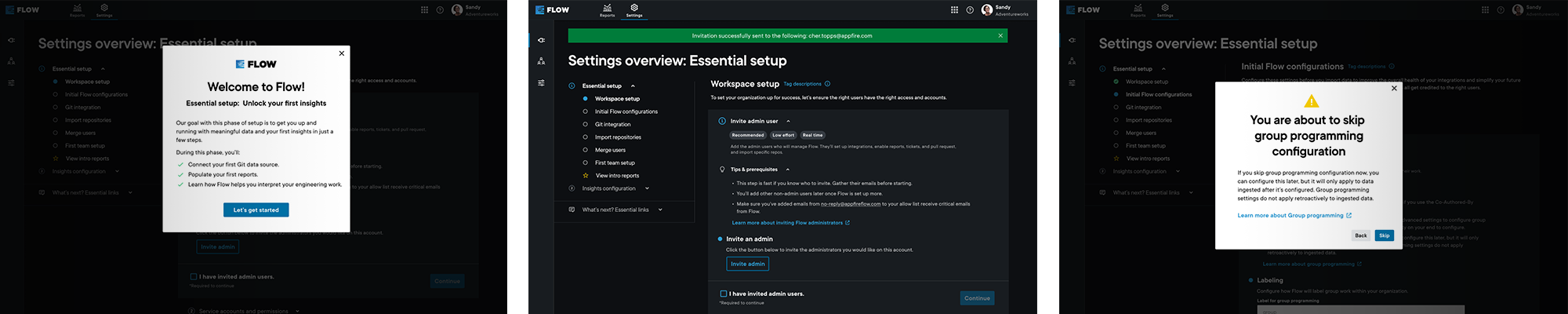Click the eye sidebar icon in left screen
1568x314 pixels.
pos(11,40)
